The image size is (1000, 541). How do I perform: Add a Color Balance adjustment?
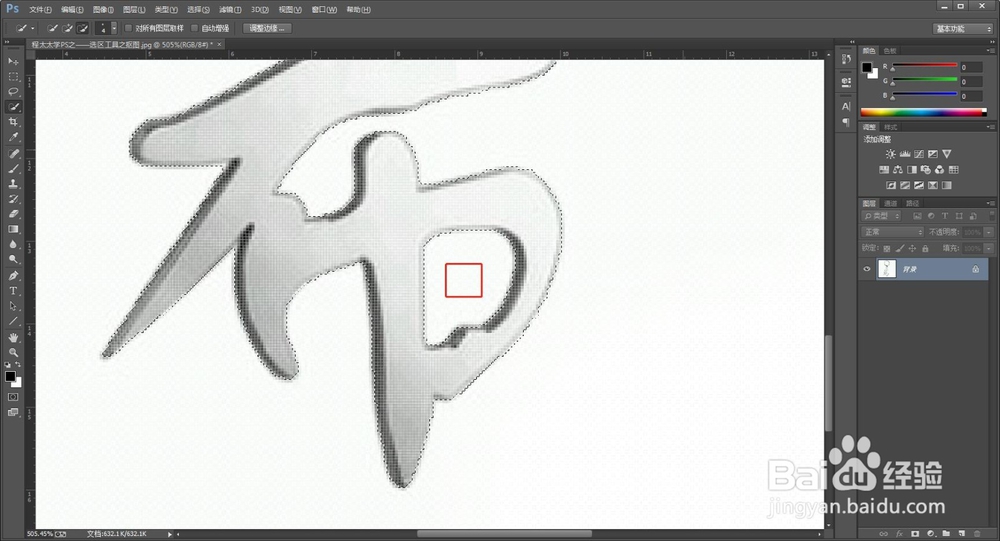tap(897, 170)
